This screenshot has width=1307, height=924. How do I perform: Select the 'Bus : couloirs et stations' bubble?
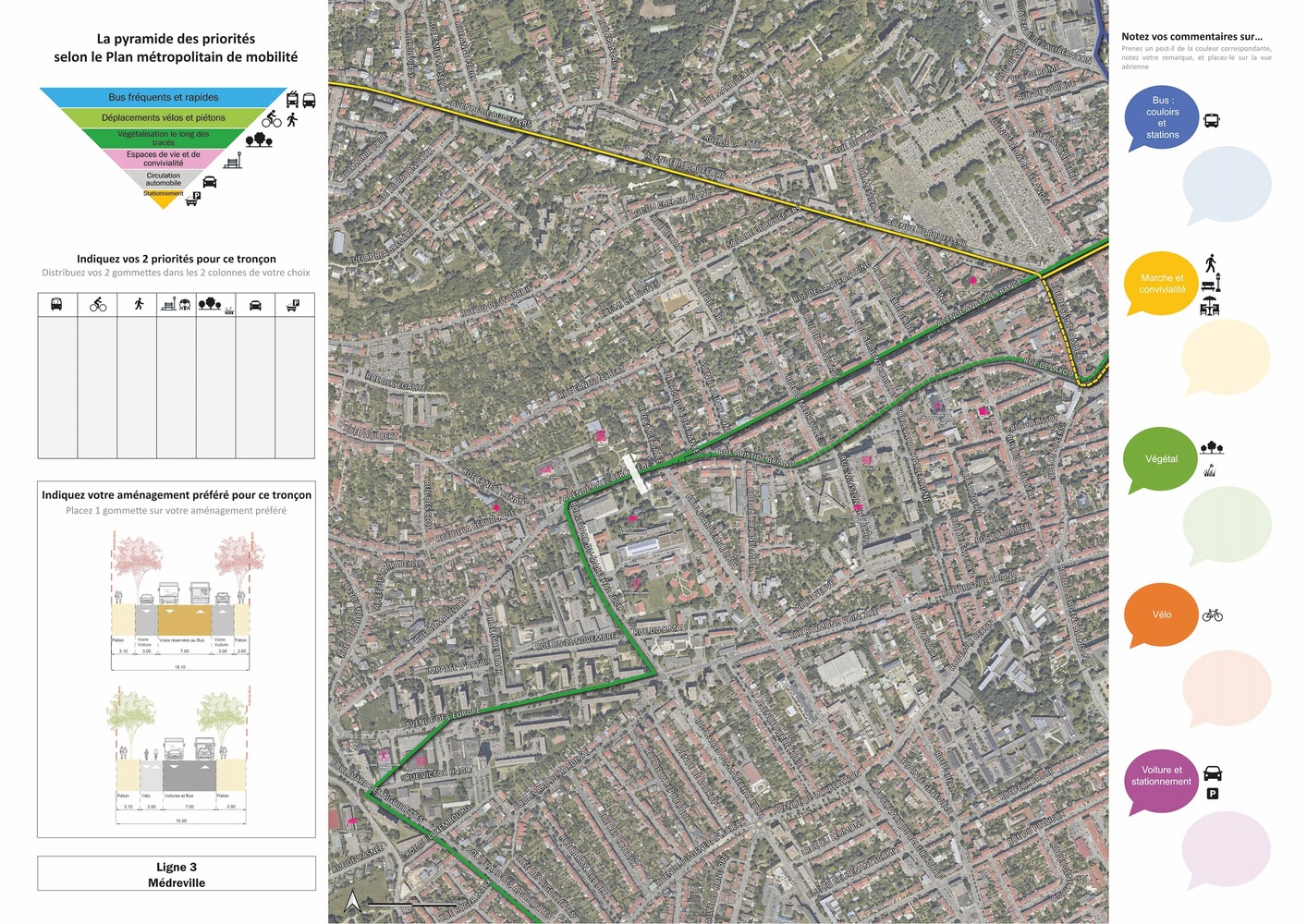coord(1162,118)
